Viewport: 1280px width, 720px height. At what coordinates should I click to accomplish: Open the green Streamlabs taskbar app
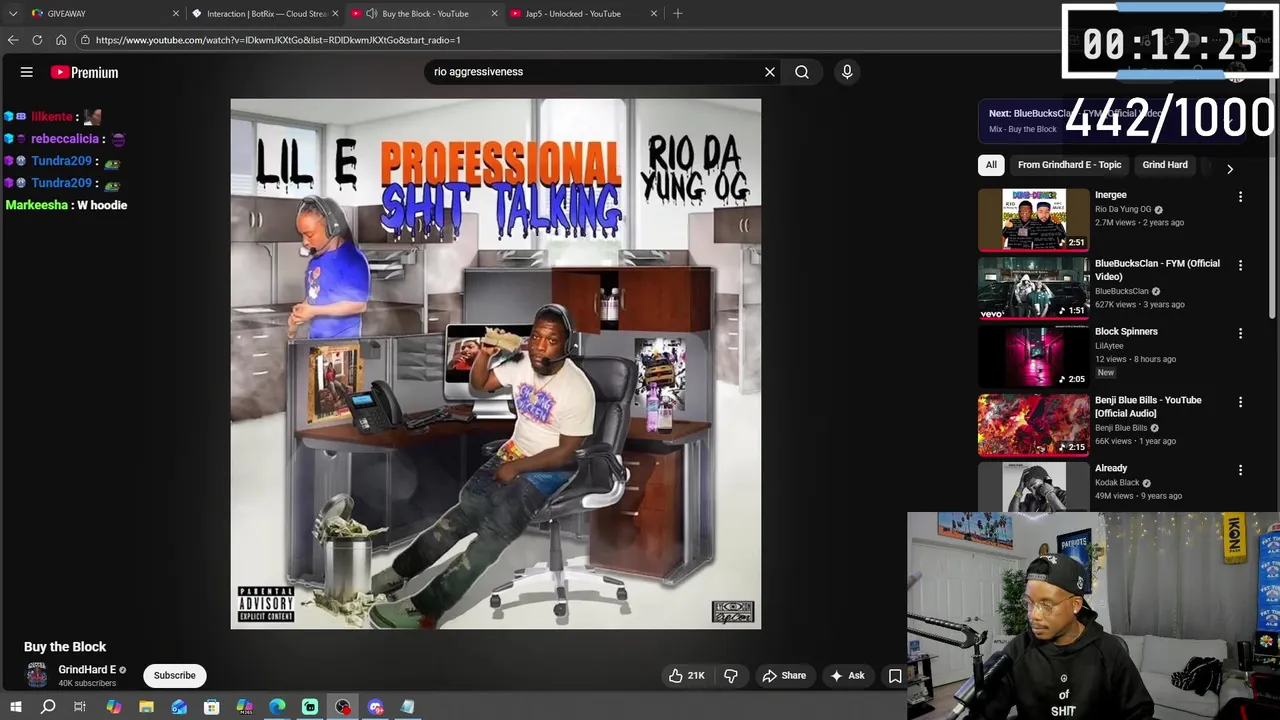(310, 707)
